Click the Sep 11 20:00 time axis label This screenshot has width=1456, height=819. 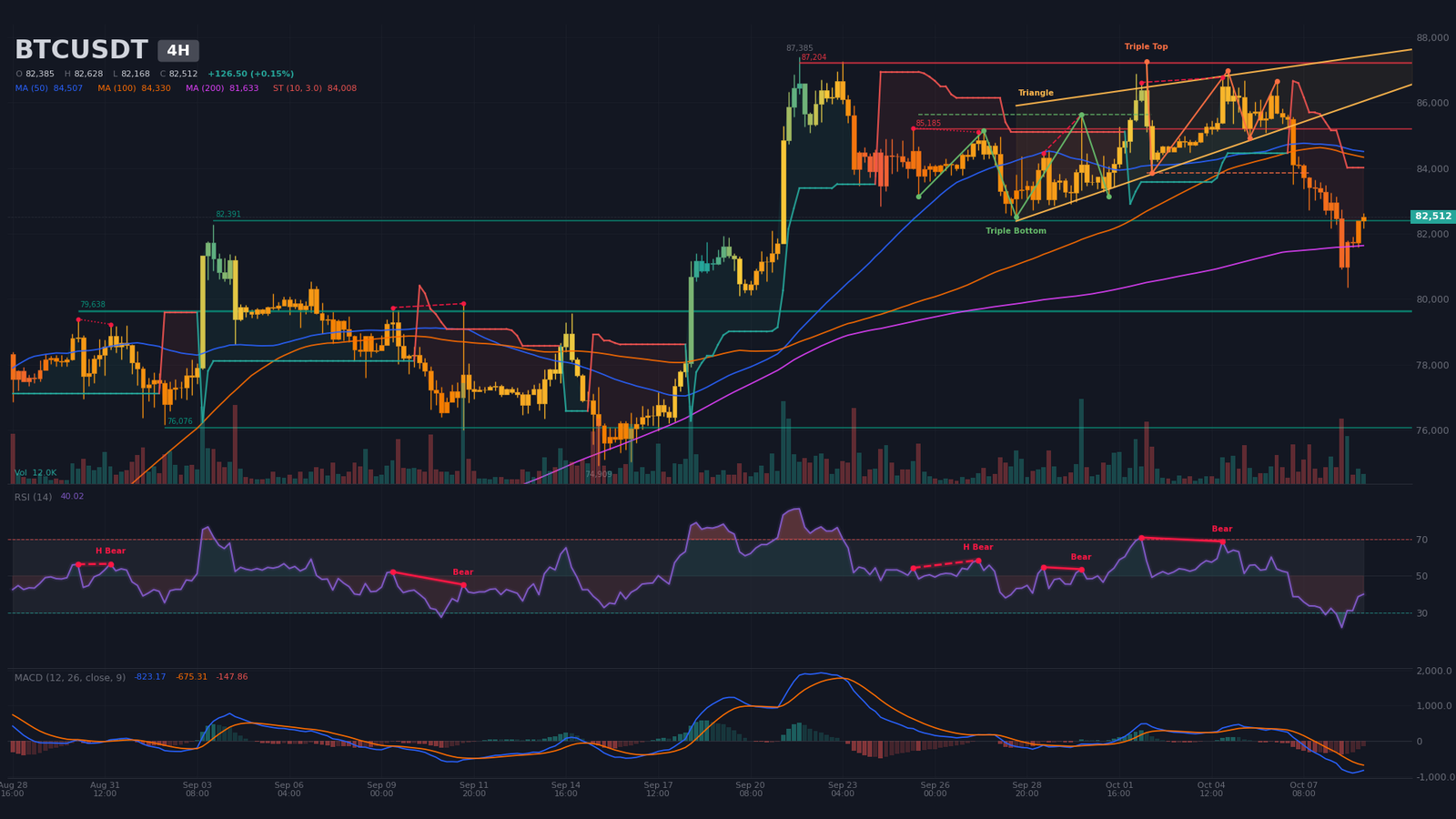(474, 789)
